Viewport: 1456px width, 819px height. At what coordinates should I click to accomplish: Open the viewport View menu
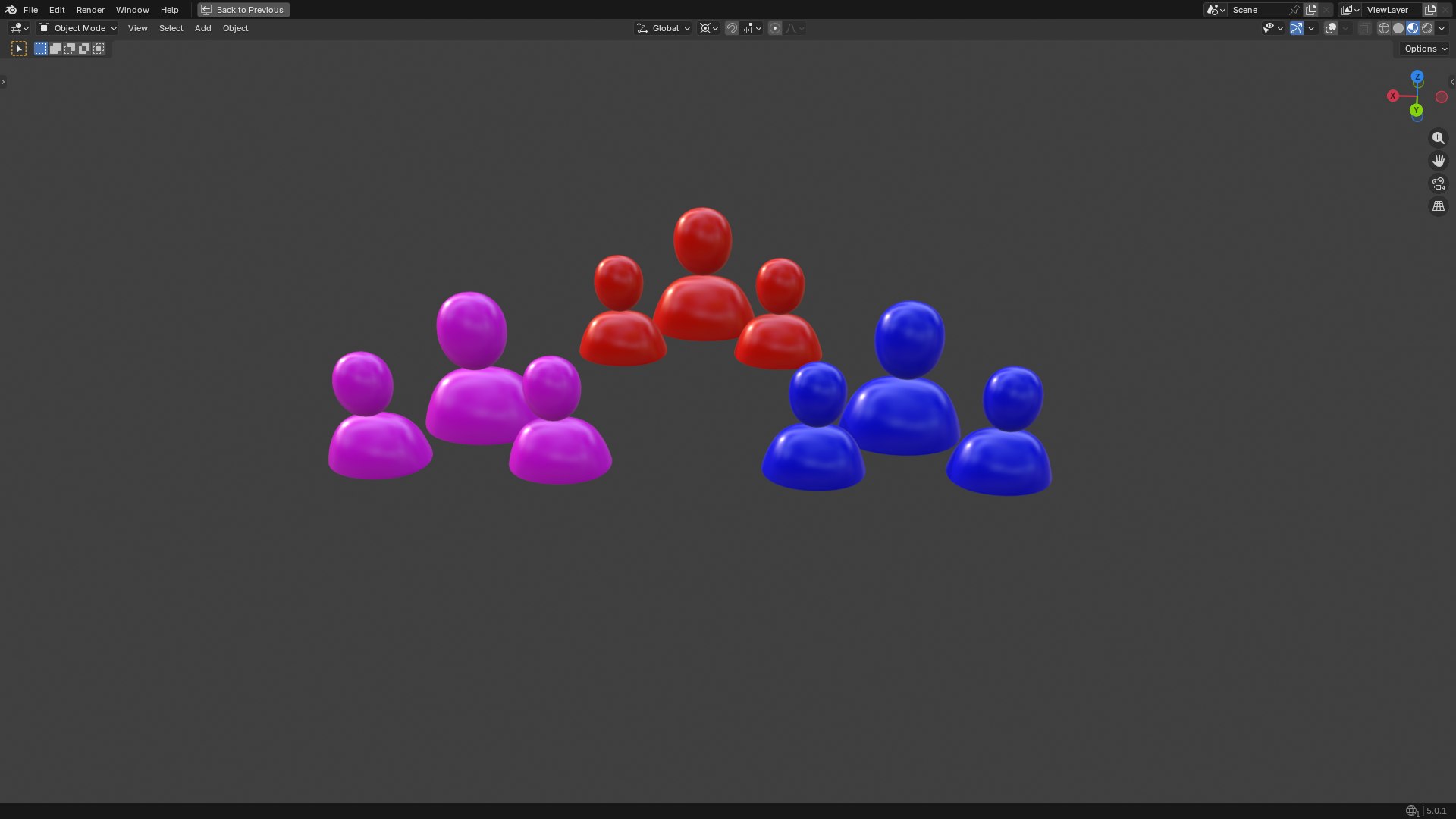click(x=137, y=28)
